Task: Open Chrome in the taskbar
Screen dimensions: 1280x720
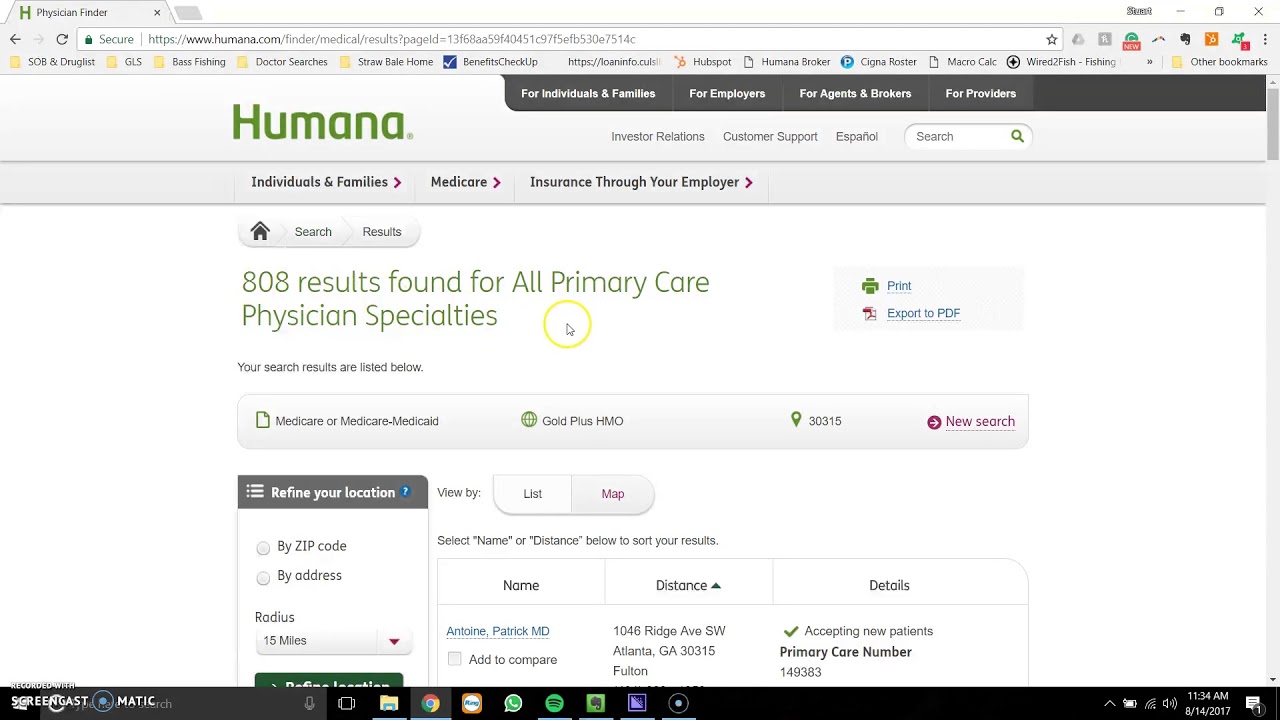Action: point(430,703)
